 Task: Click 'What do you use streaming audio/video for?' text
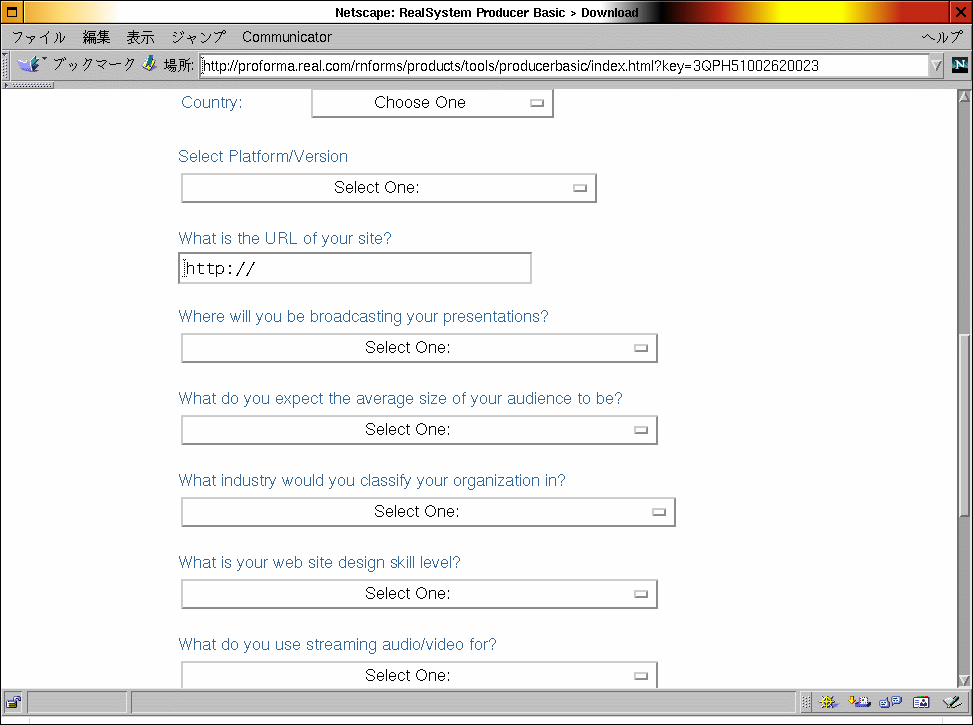coord(338,644)
